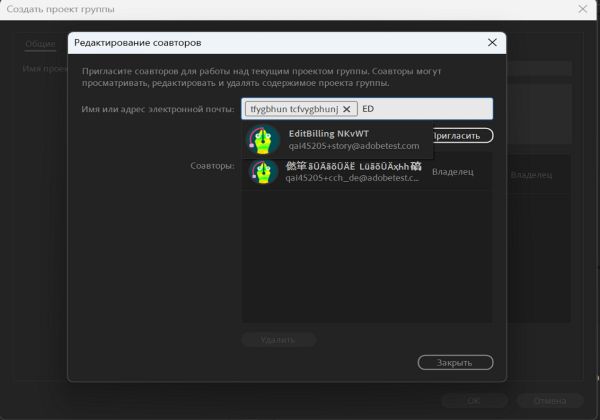Image resolution: width=600 pixels, height=420 pixels.
Task: Click the owner avatar in the Соавторы list
Action: [263, 172]
